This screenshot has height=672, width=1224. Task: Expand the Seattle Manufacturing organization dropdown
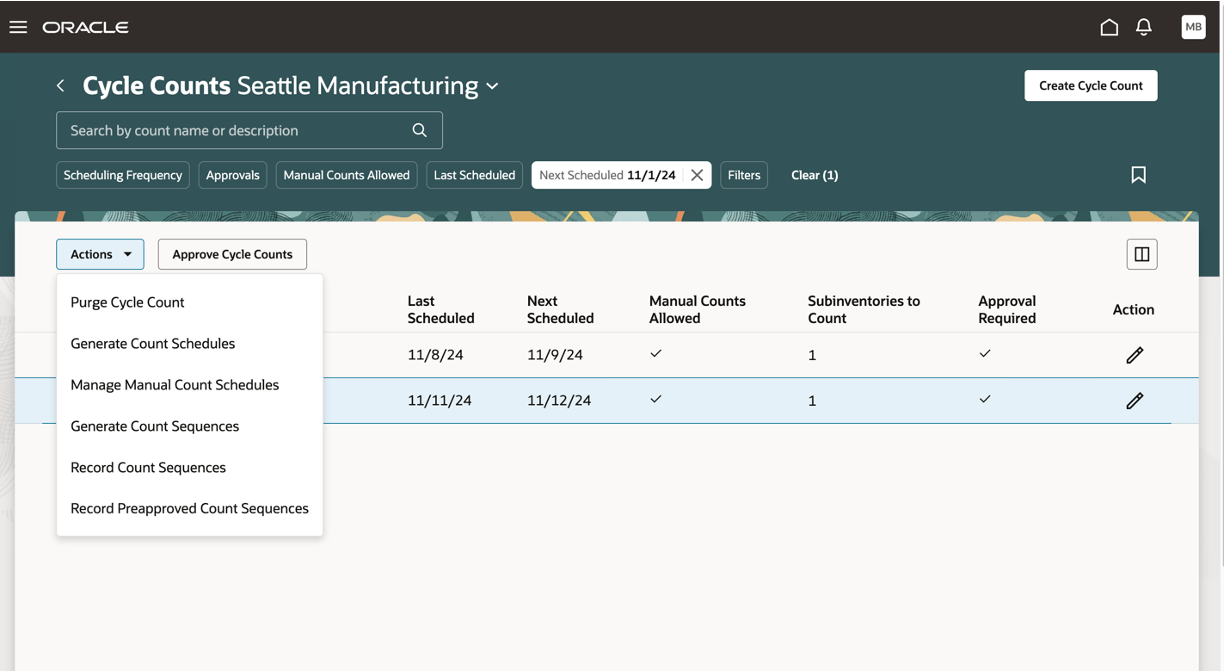point(493,87)
